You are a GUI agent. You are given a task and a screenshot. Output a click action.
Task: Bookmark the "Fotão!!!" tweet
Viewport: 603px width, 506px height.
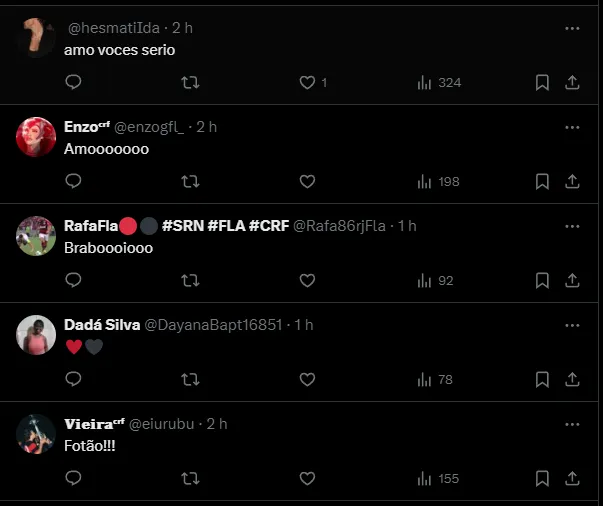click(x=542, y=478)
